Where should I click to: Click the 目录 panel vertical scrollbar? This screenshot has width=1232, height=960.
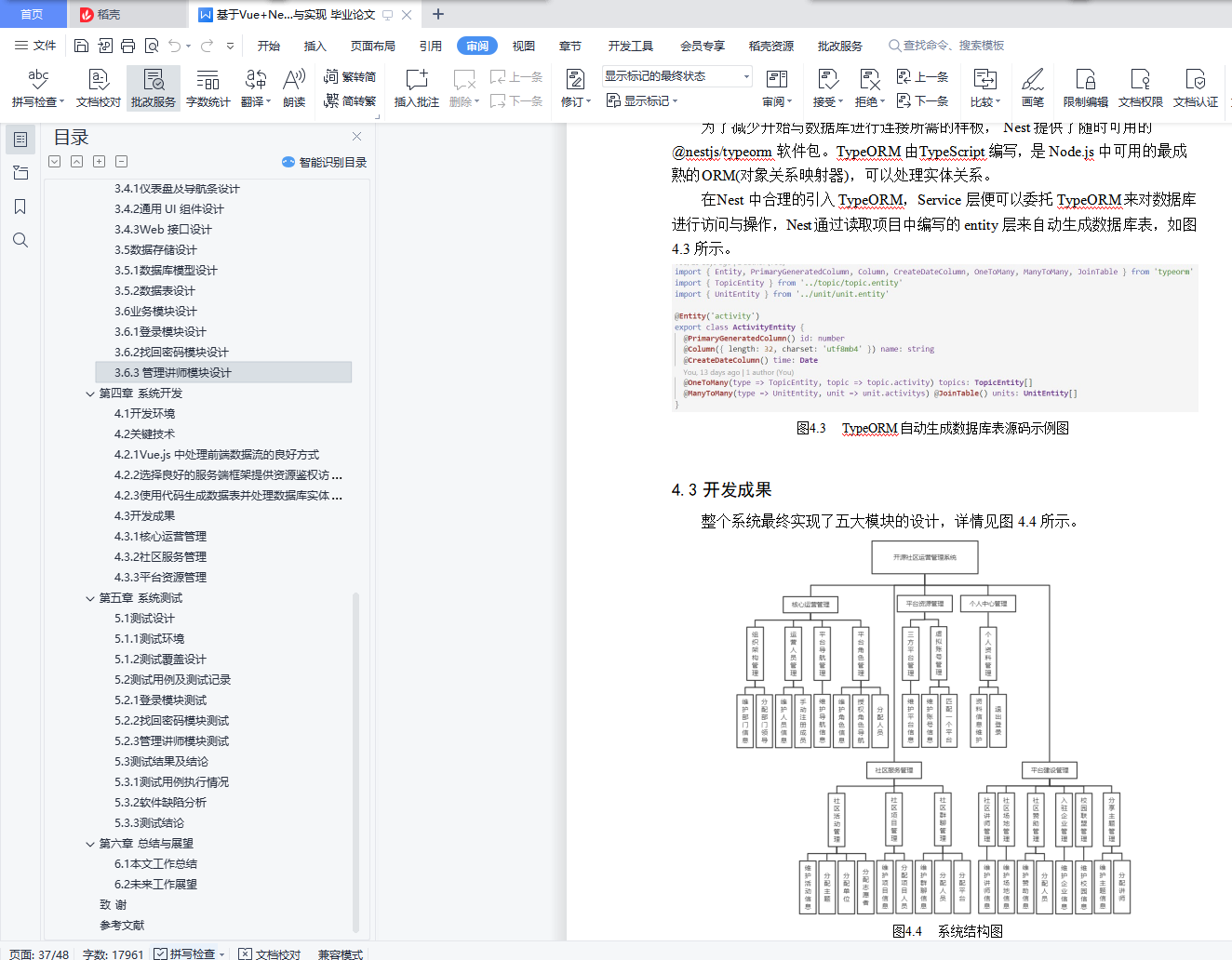pos(356,761)
